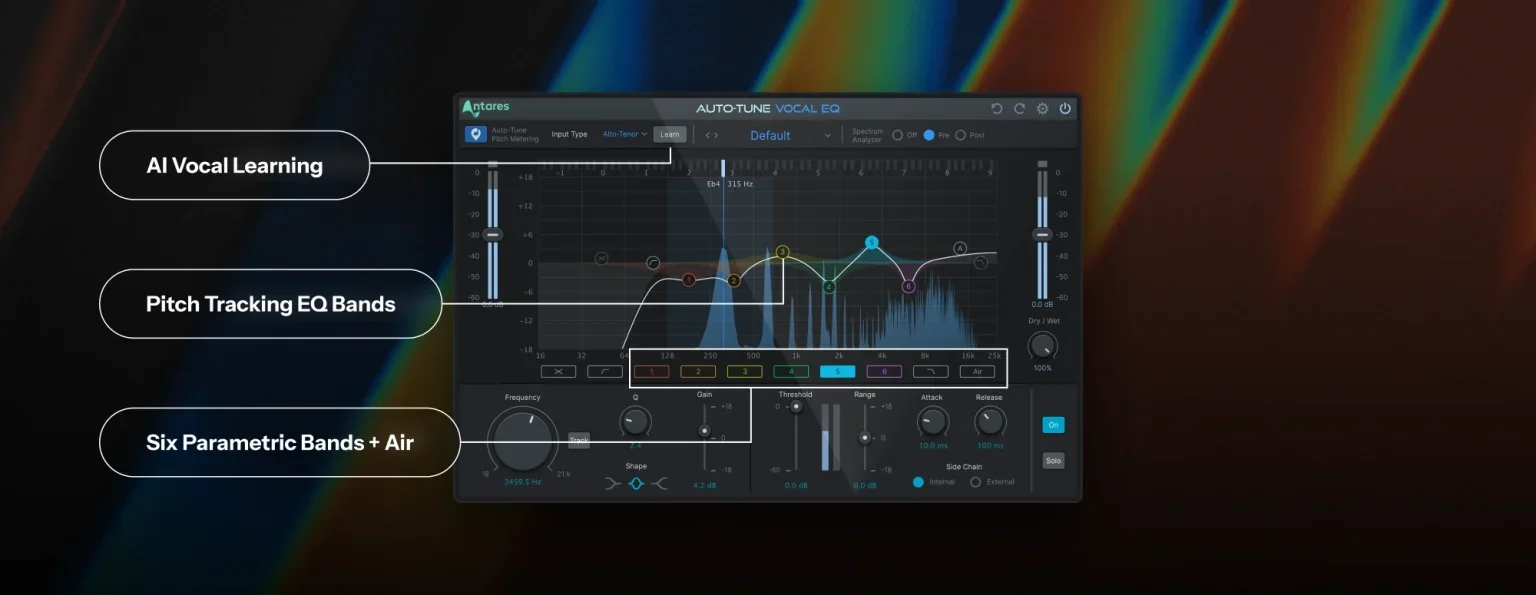
Task: Select band node 6 on EQ graph
Action: point(908,286)
